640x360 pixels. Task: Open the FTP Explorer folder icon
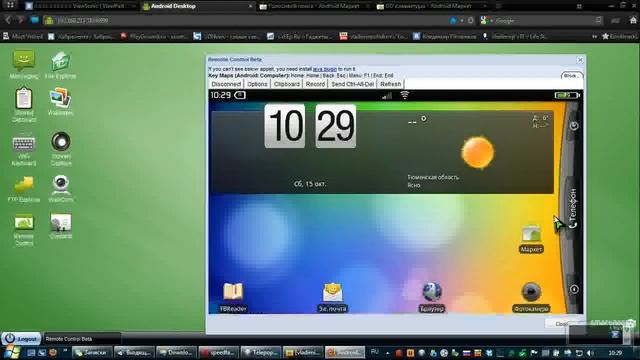(24, 189)
